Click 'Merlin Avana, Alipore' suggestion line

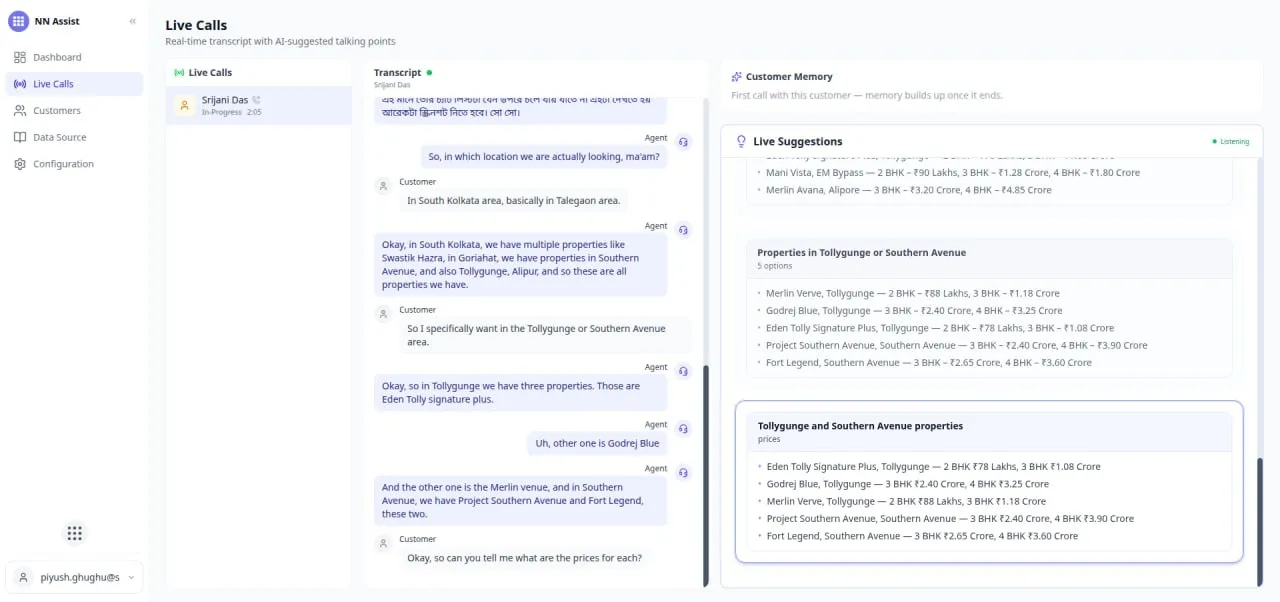909,190
